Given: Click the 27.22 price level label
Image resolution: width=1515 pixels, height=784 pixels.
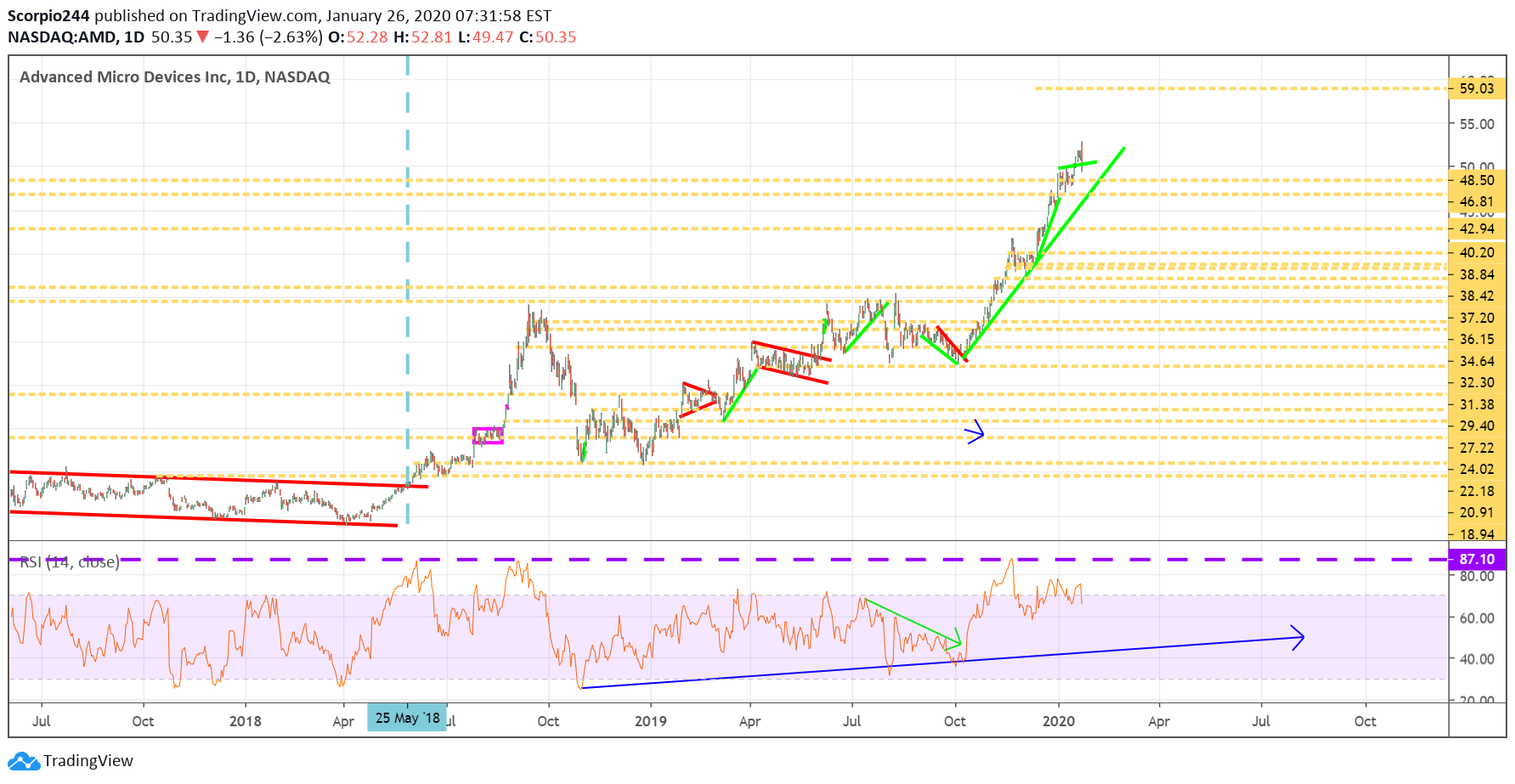Looking at the screenshot, I should point(1477,448).
